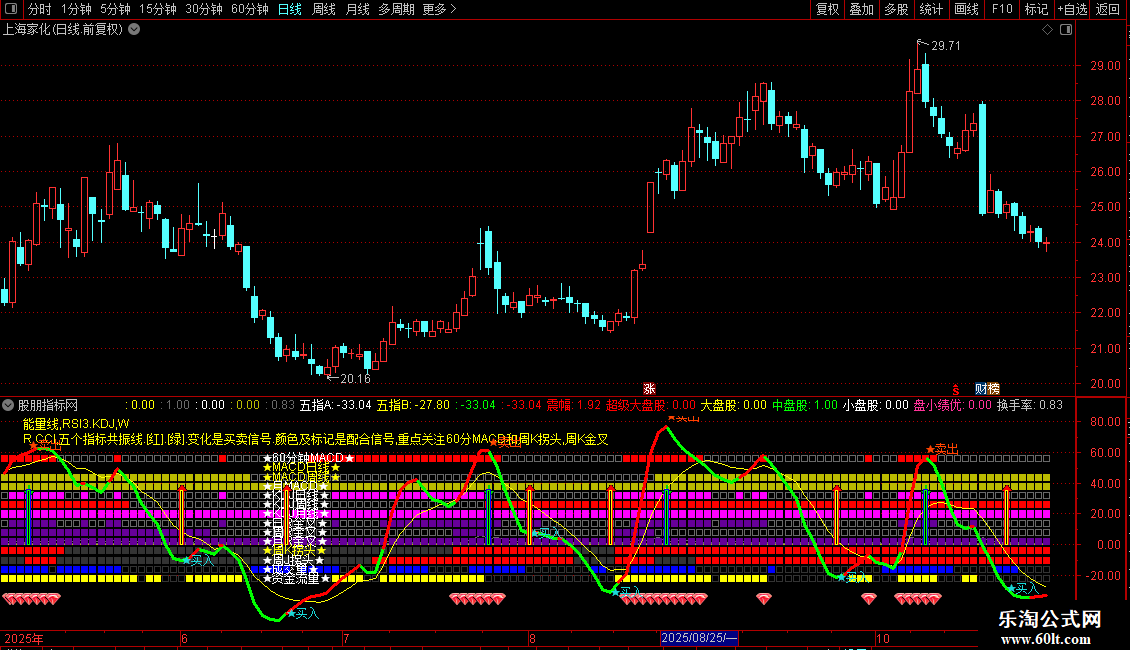Click the 财榜 marker tag

tap(987, 388)
